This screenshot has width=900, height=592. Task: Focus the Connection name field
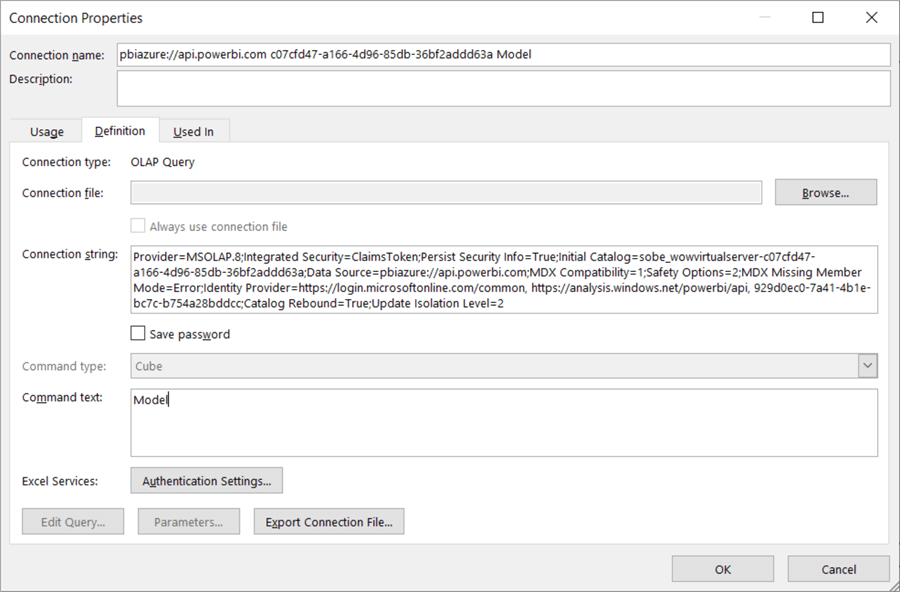click(503, 54)
